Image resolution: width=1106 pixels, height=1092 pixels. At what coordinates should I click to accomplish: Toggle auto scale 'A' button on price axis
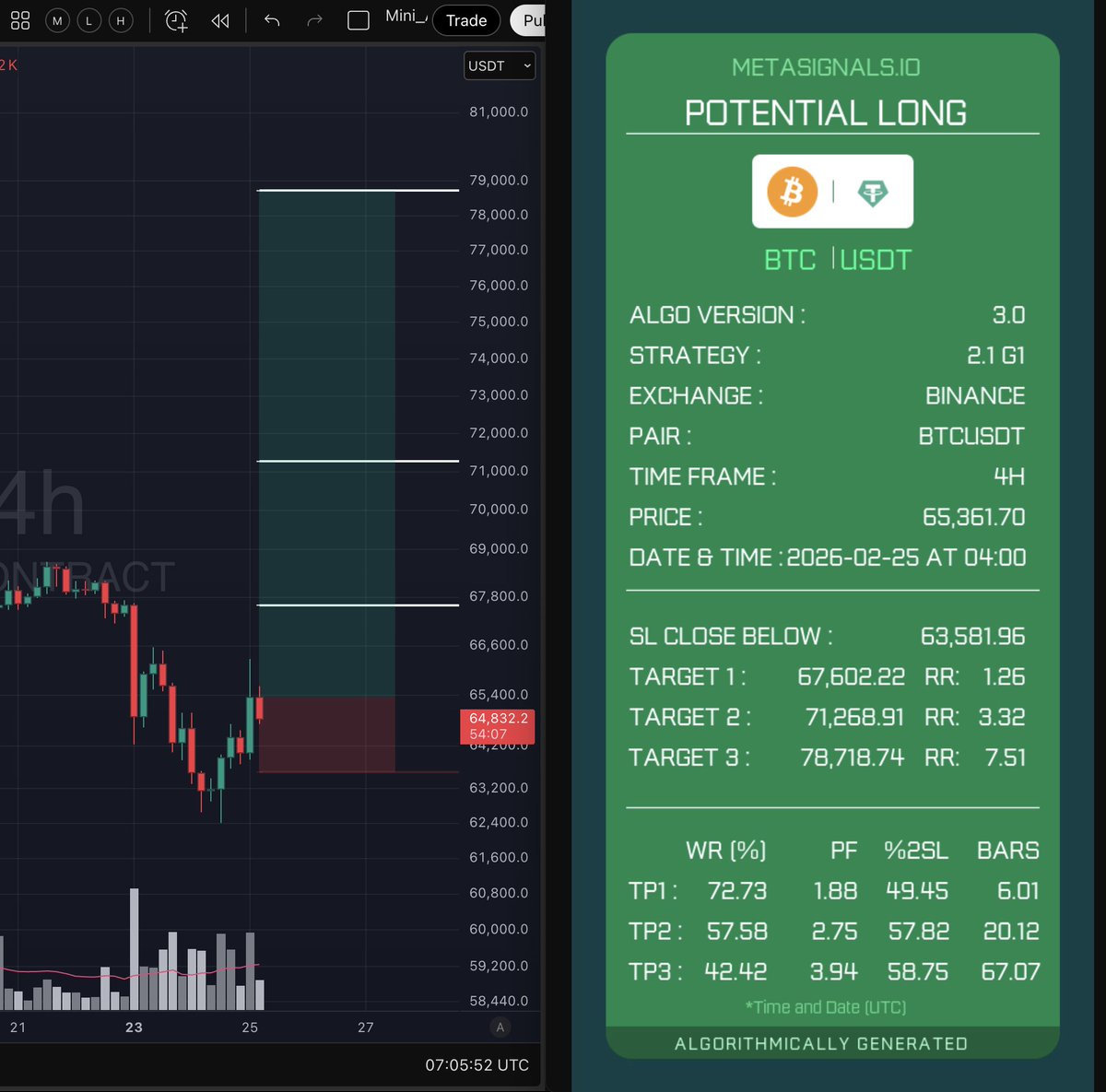[x=500, y=1027]
